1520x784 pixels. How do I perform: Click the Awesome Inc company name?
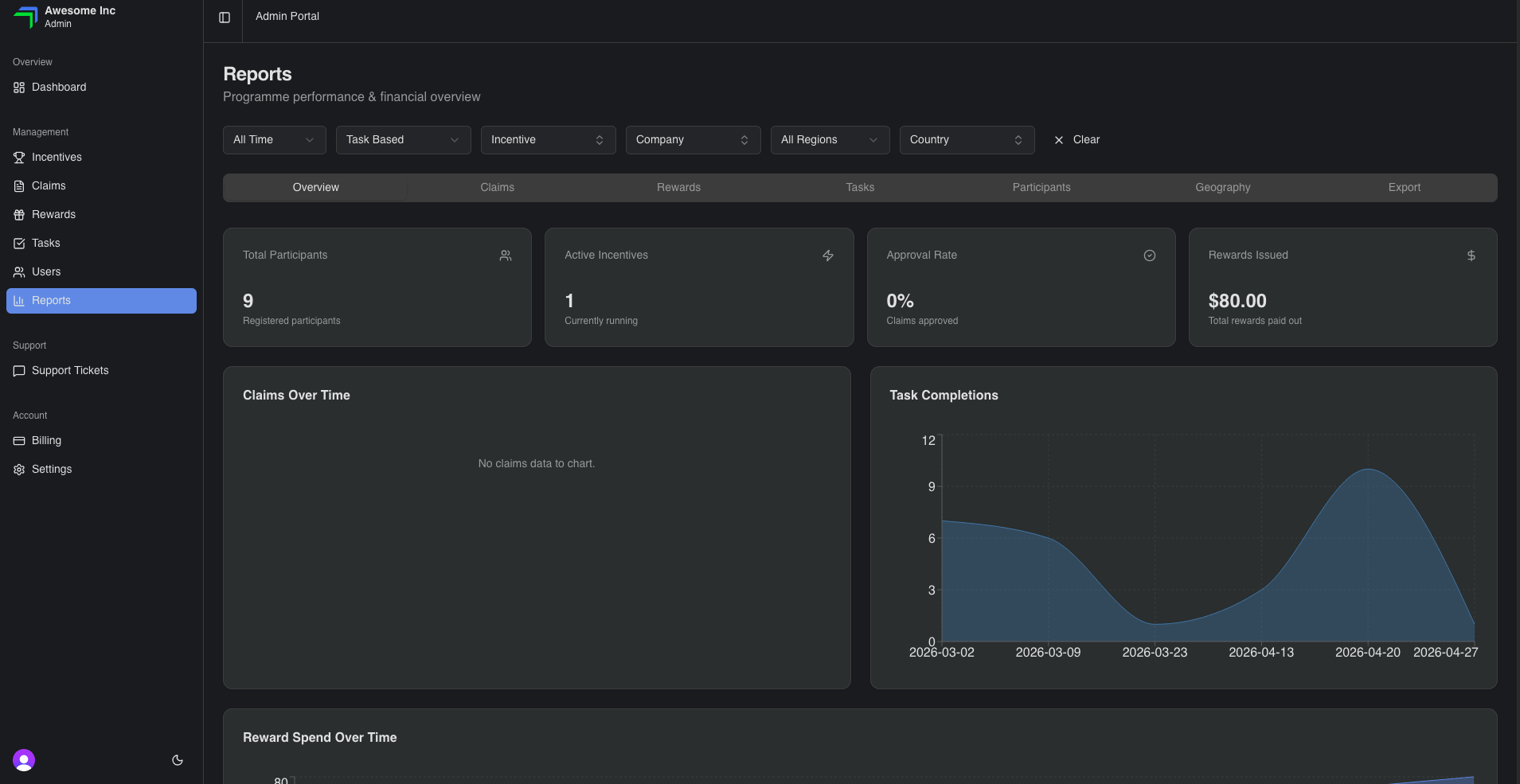(80, 11)
